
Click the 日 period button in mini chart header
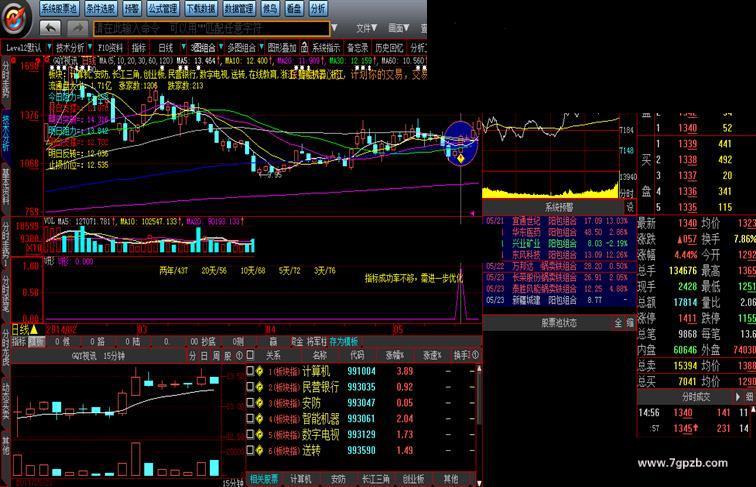click(204, 356)
